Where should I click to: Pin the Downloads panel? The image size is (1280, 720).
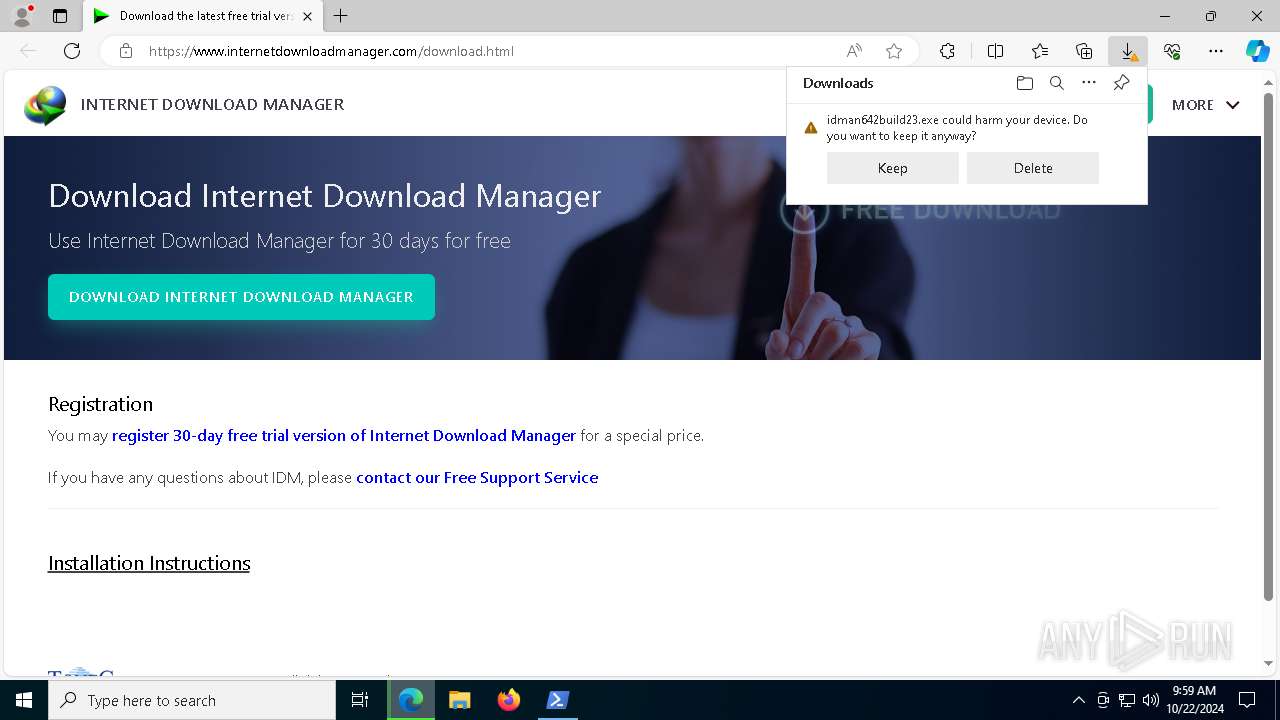point(1121,83)
